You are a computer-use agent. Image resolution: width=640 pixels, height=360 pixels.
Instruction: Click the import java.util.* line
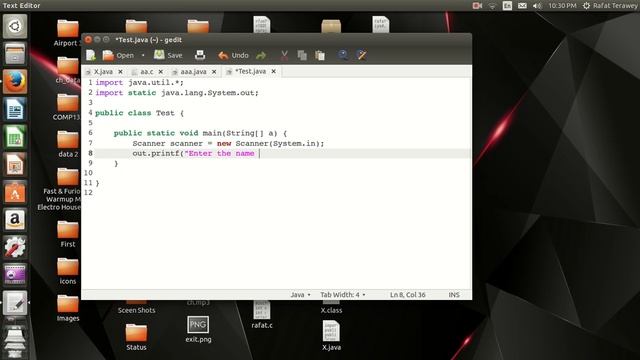click(x=139, y=82)
